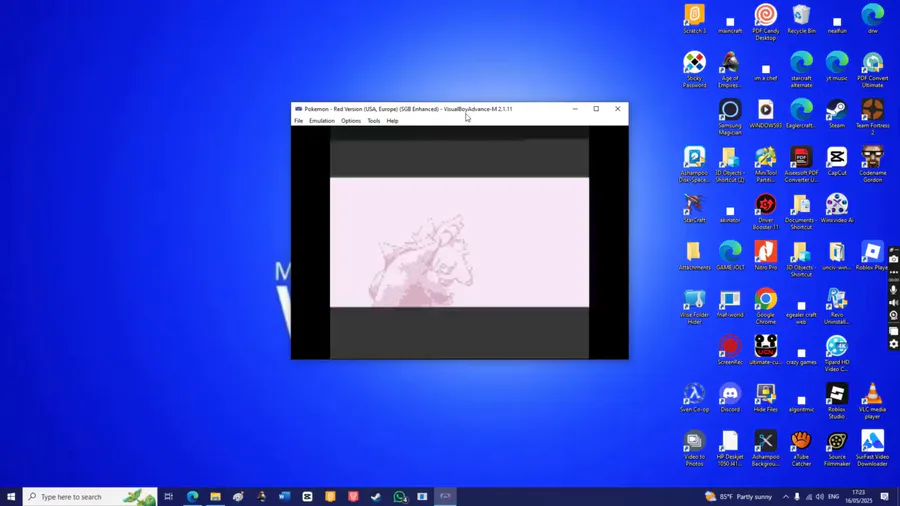Take a screenshot with recorder camera icon
The width and height of the screenshot is (900, 506).
(x=894, y=260)
